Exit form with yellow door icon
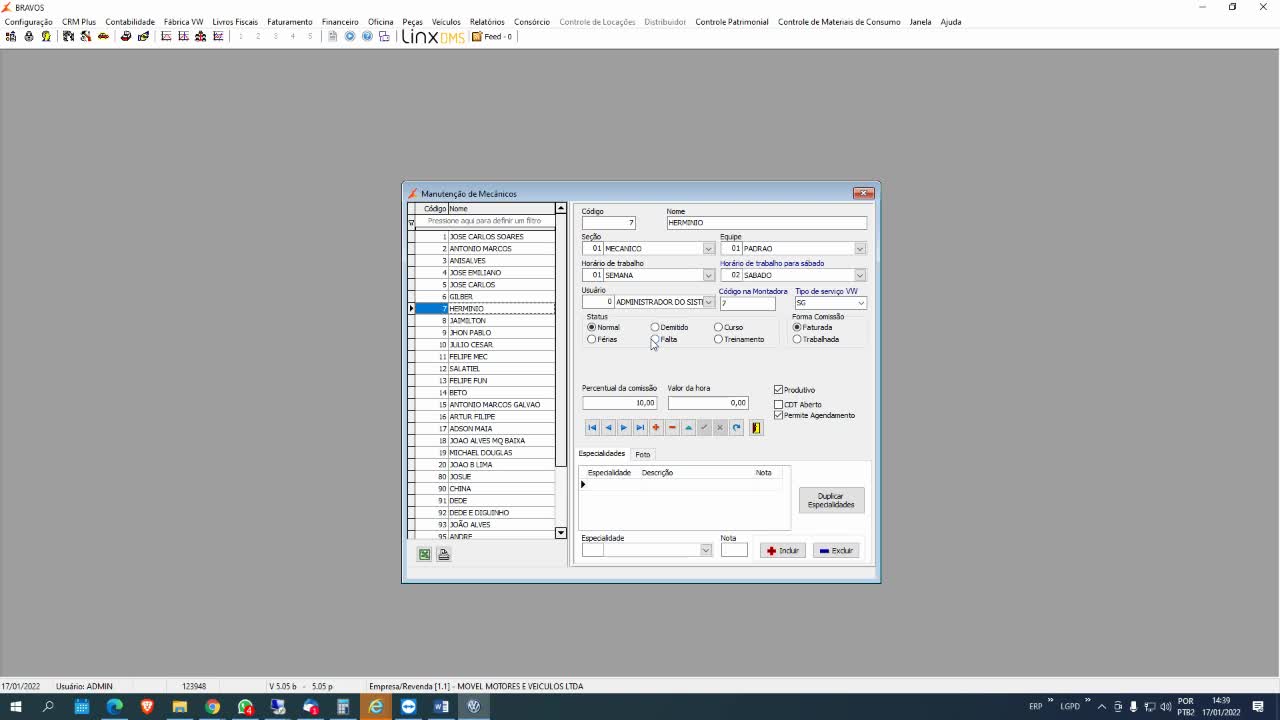The image size is (1280, 720). tap(756, 428)
